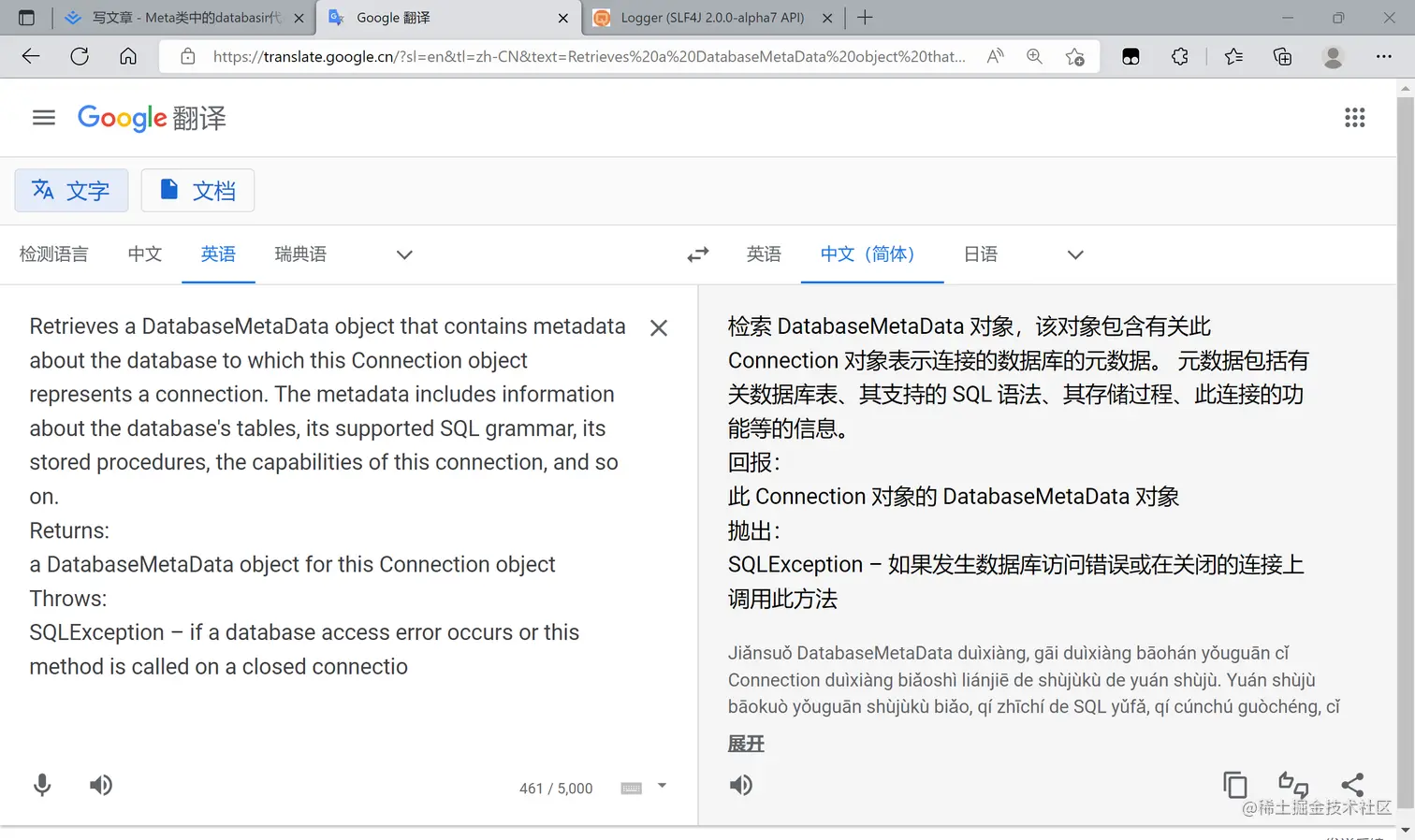Screen dimensions: 1415x840
Task: Open the virtual keyboard input tool
Action: [x=632, y=789]
